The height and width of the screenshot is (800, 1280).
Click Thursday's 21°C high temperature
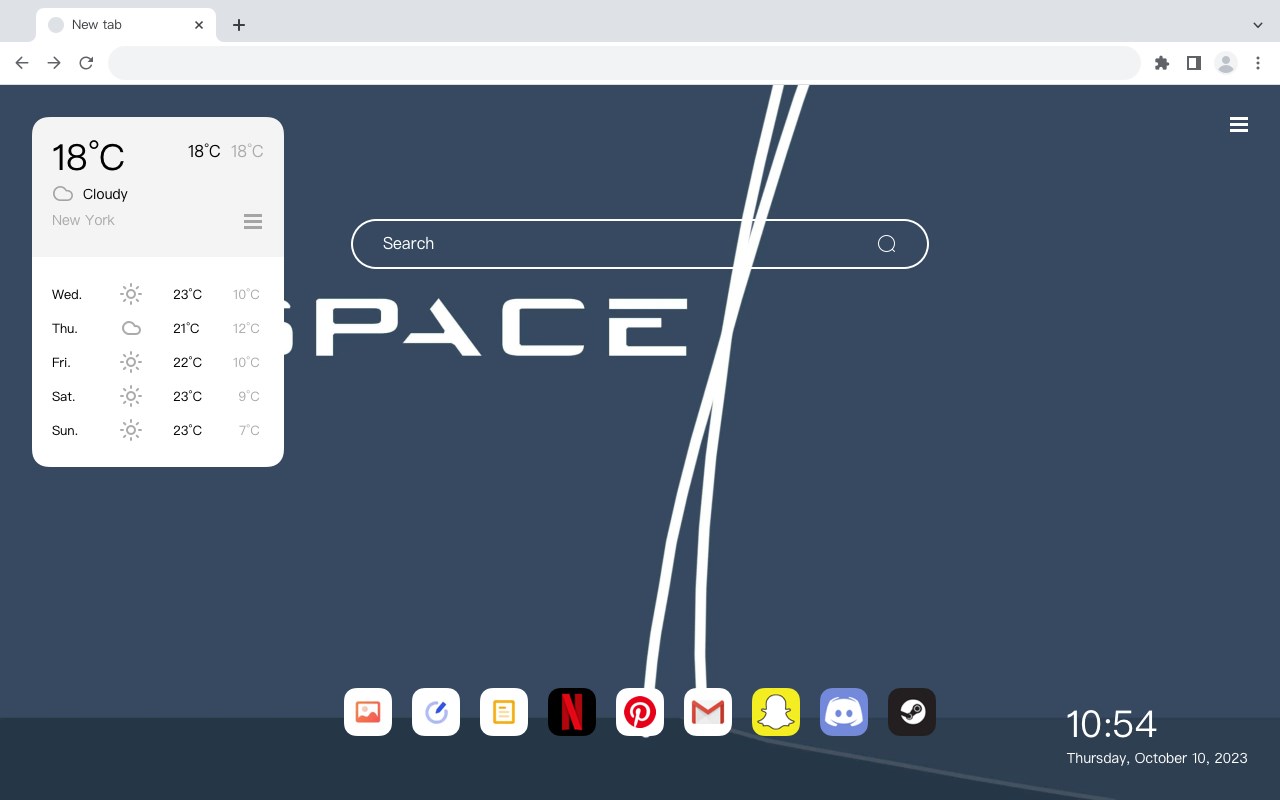(186, 328)
